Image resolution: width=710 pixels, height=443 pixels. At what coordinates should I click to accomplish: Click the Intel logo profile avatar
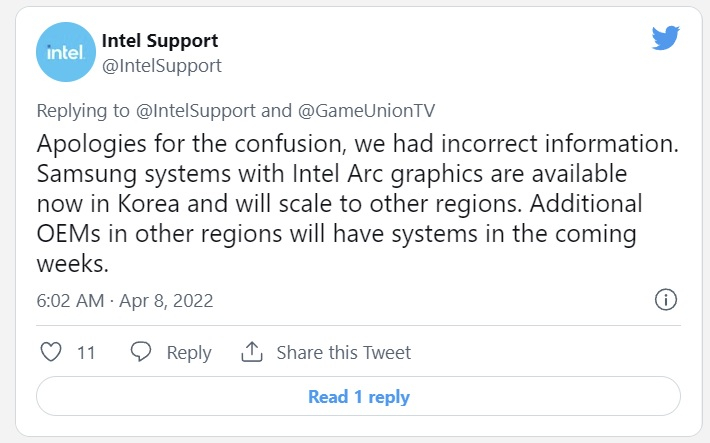tap(66, 53)
